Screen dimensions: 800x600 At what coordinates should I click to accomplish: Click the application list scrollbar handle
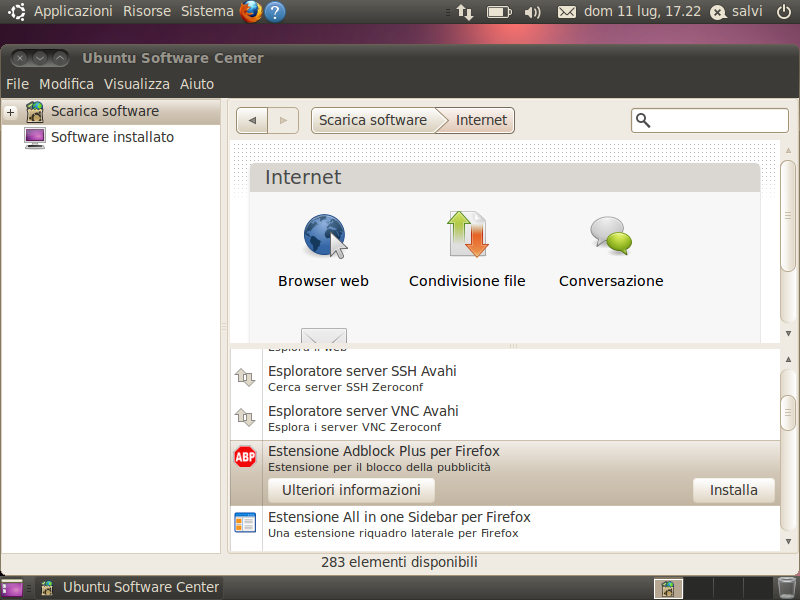tap(788, 413)
